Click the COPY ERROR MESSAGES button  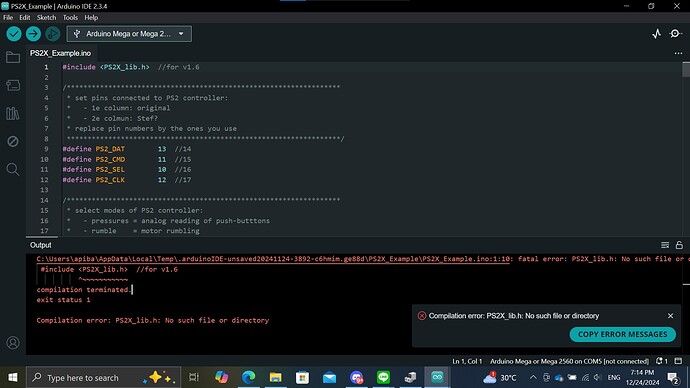(623, 334)
